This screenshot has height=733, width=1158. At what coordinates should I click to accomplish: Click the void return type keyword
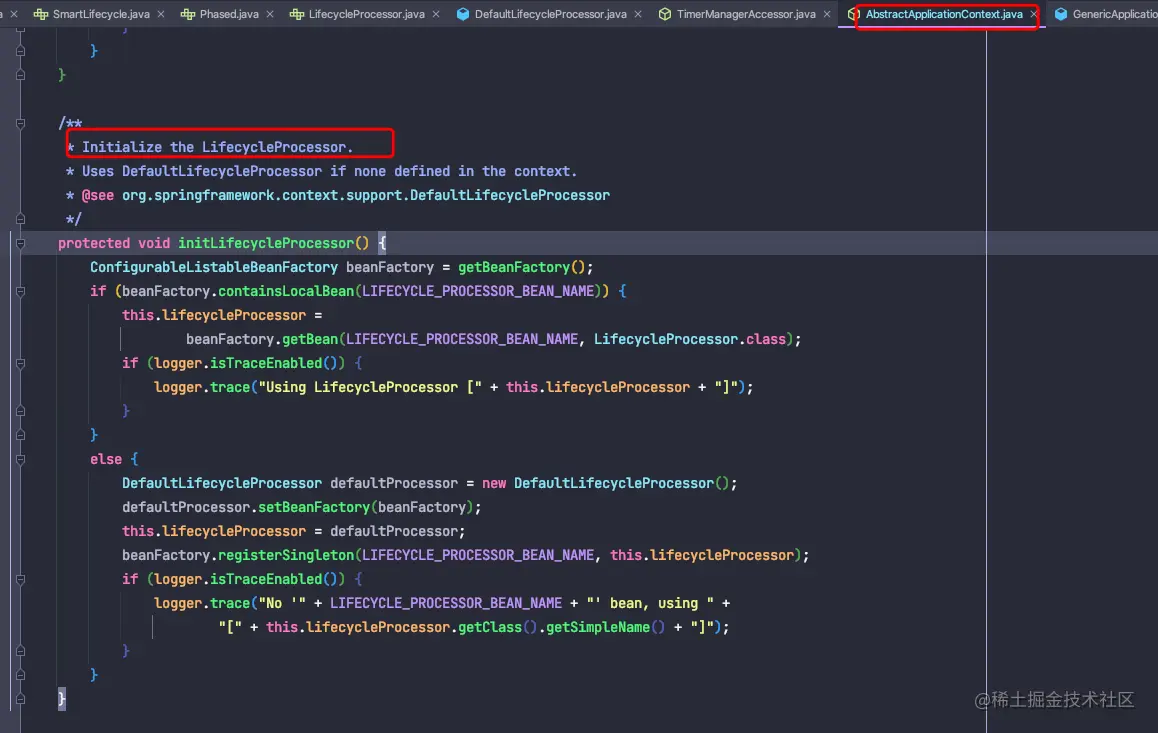(154, 243)
